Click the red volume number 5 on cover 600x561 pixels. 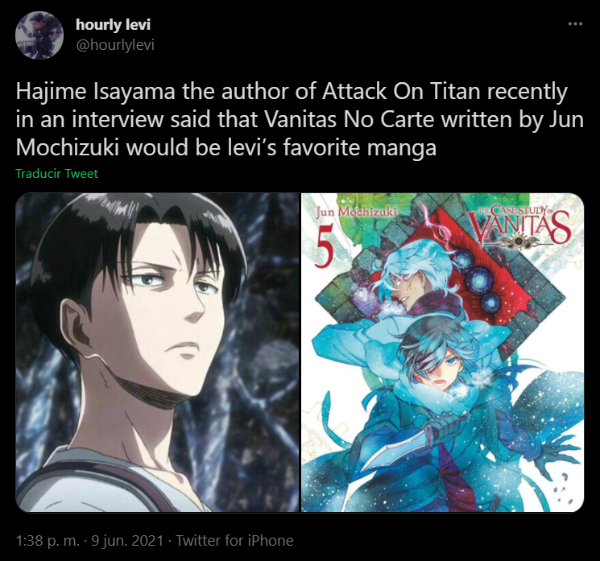(x=324, y=248)
